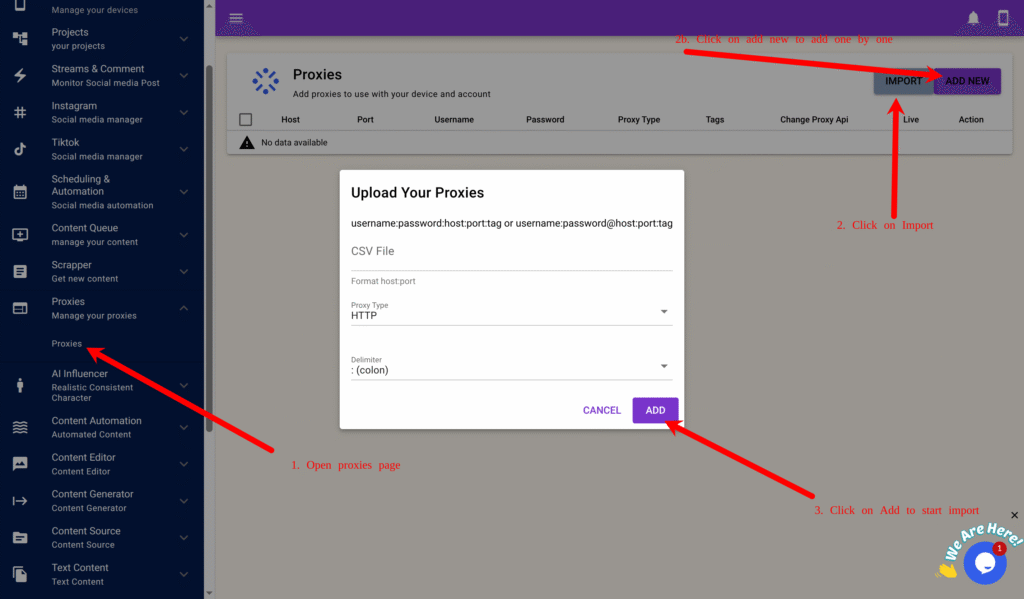Click the Instagram hashtag sidebar icon
1024x599 pixels.
pyautogui.click(x=20, y=112)
